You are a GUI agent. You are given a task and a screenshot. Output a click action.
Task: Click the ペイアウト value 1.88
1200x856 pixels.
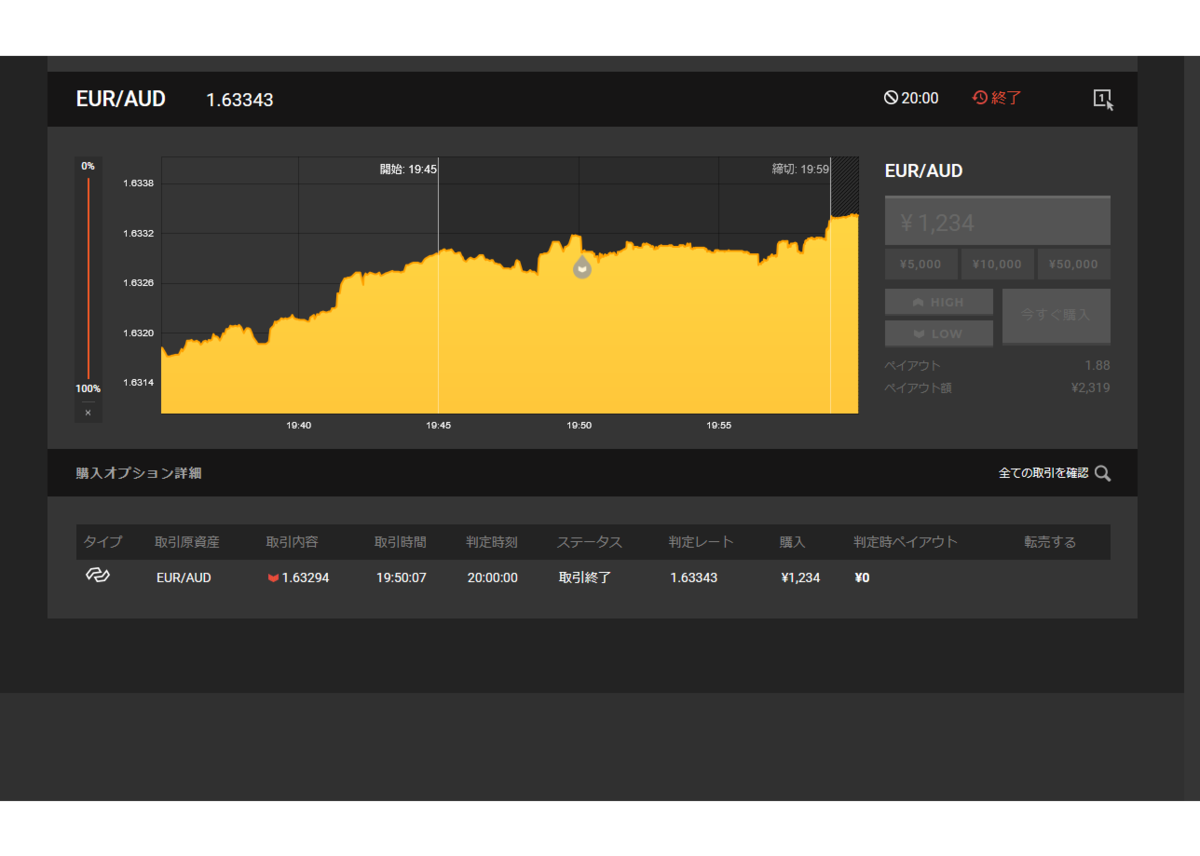tap(1097, 365)
